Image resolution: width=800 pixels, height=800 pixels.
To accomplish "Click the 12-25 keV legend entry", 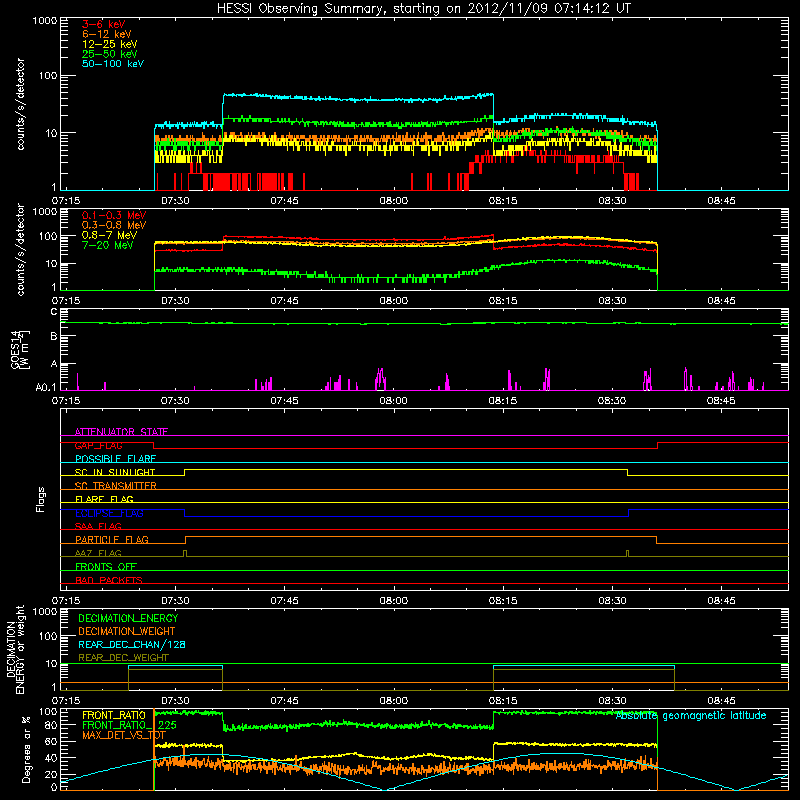I will [x=110, y=44].
